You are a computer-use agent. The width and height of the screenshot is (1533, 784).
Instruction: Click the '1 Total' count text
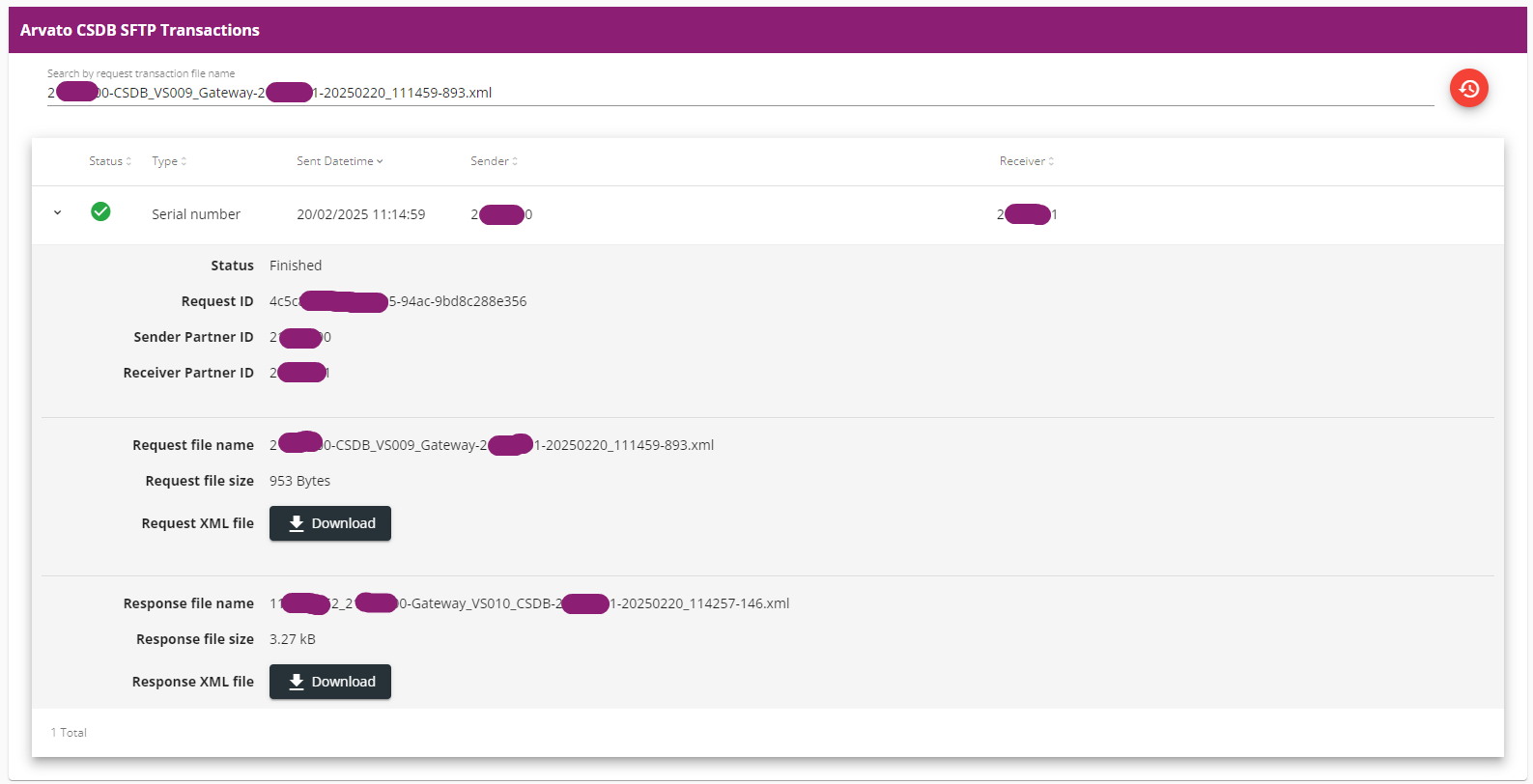(x=69, y=733)
